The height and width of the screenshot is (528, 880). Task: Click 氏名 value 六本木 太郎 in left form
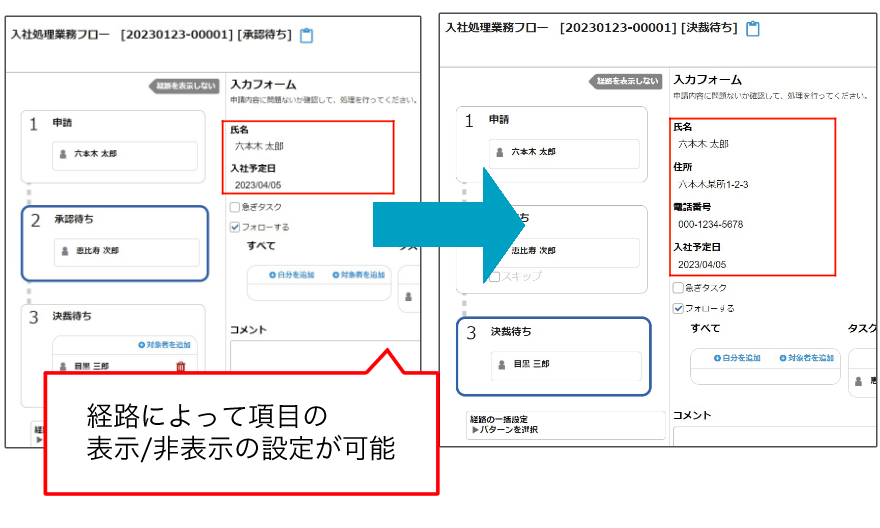coord(259,146)
